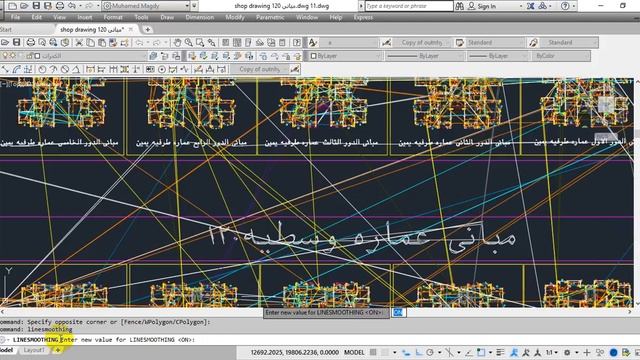The width and height of the screenshot is (640, 360).
Task: Select the Diameter dimension tool
Action: [x=65, y=69]
